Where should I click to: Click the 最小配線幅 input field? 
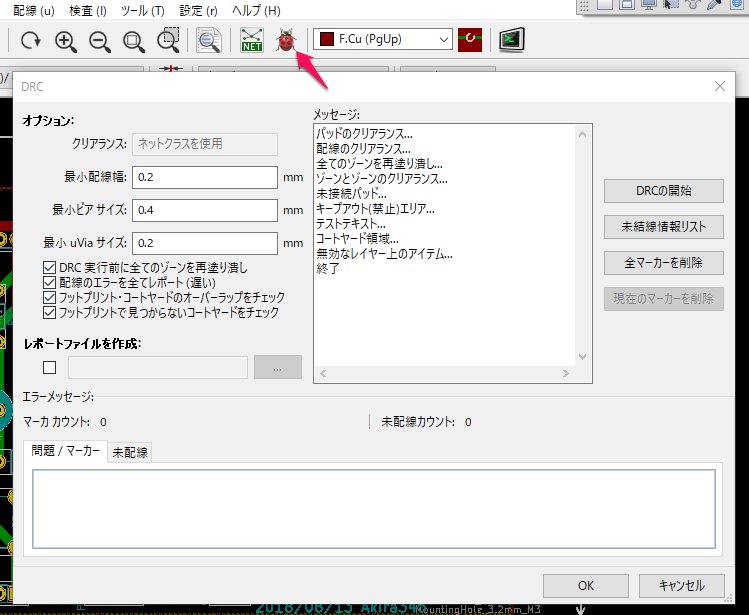[x=205, y=177]
